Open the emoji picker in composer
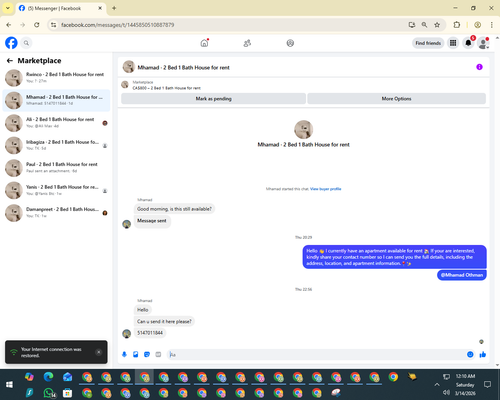Screen dimensions: 500x400 pos(470,354)
